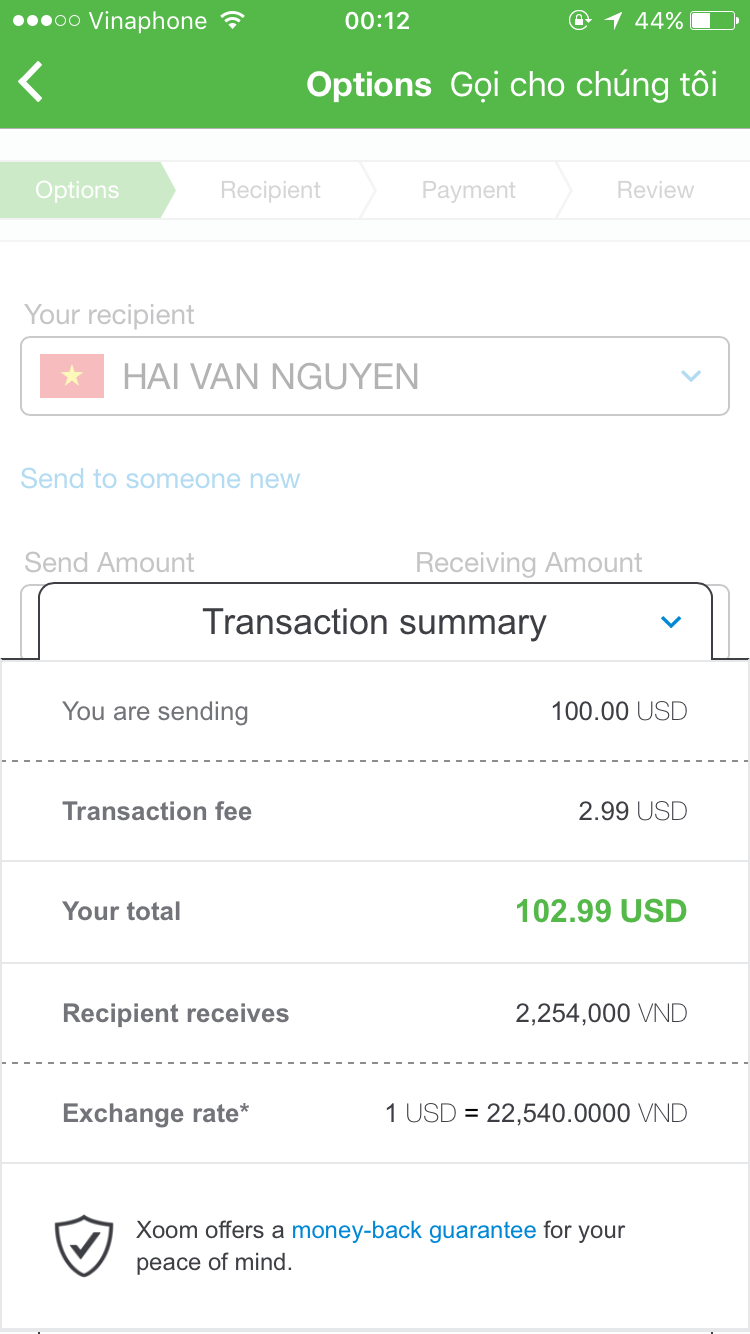The width and height of the screenshot is (750, 1334).
Task: Switch to the Recipient step tab
Action: point(270,190)
